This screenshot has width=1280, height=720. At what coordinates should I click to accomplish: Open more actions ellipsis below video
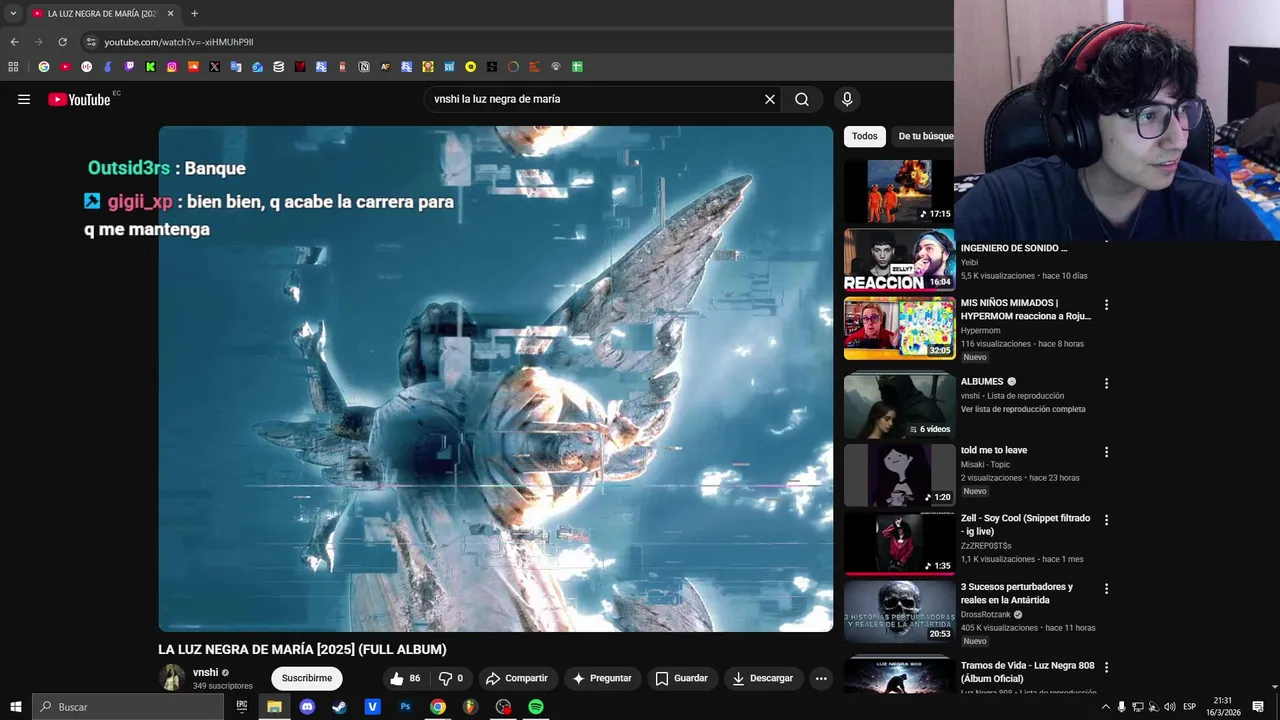tap(821, 678)
